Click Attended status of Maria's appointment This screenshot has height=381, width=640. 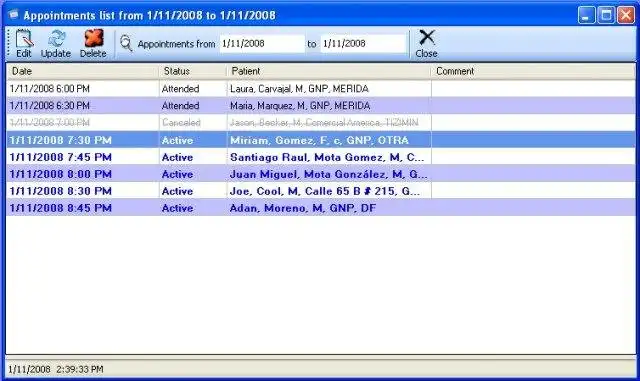pos(180,106)
